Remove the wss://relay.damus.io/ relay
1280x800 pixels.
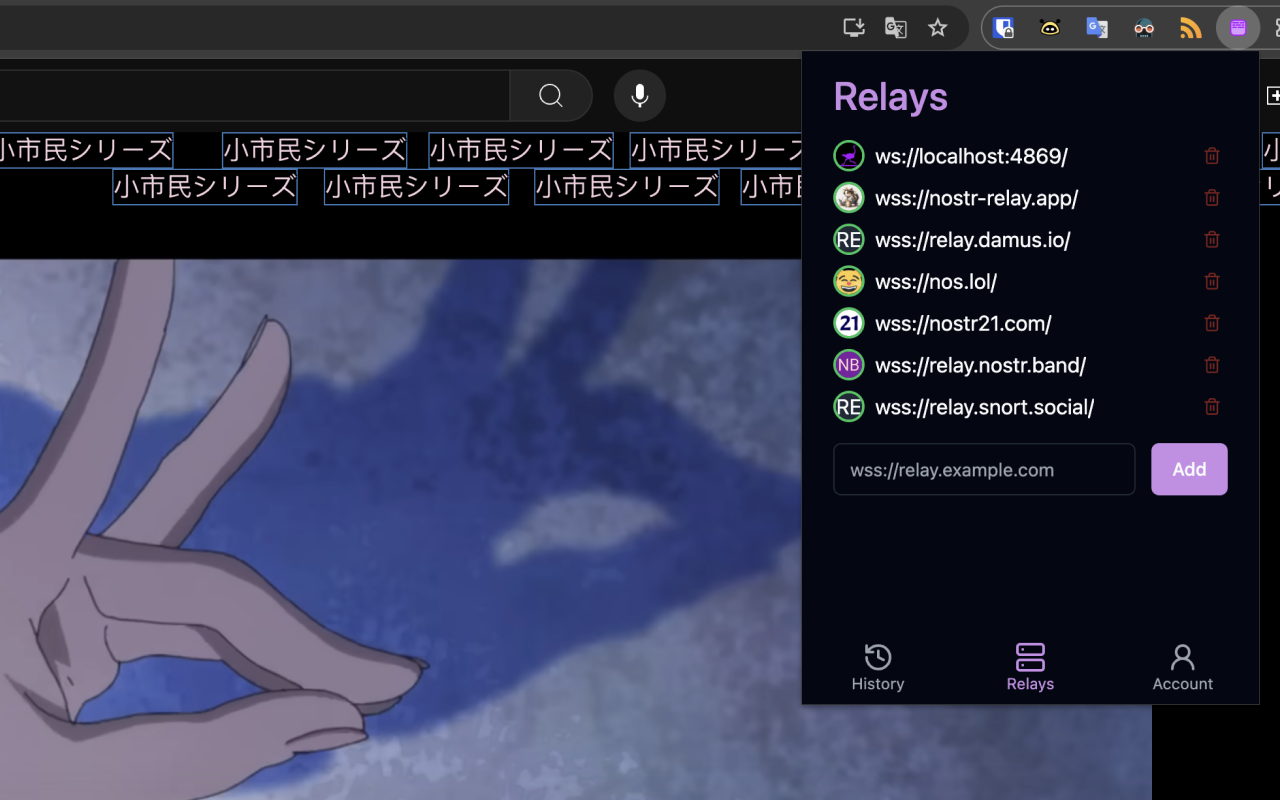pyautogui.click(x=1212, y=240)
